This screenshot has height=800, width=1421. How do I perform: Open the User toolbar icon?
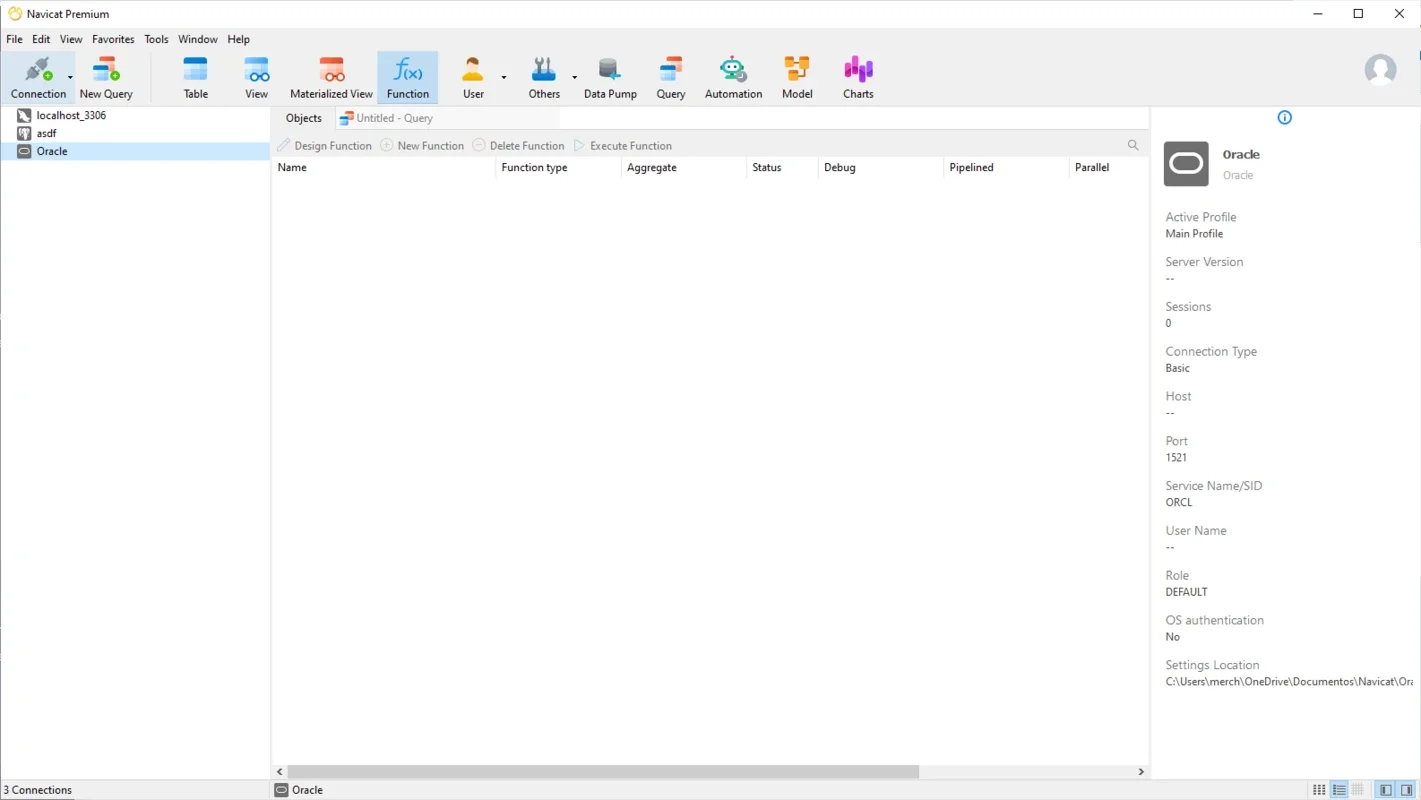point(473,78)
